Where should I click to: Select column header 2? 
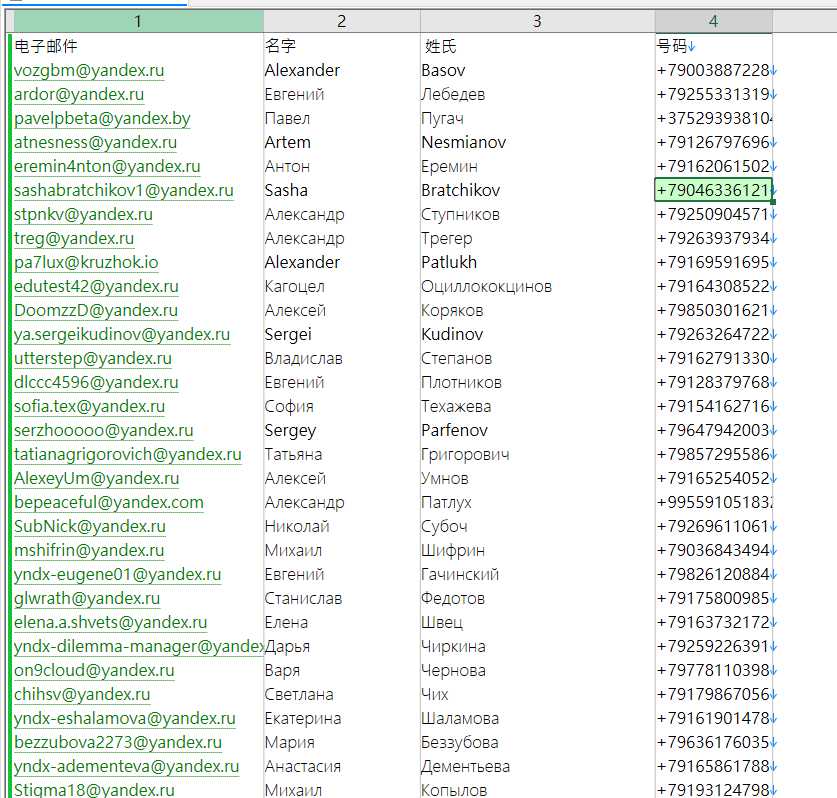[x=342, y=21]
